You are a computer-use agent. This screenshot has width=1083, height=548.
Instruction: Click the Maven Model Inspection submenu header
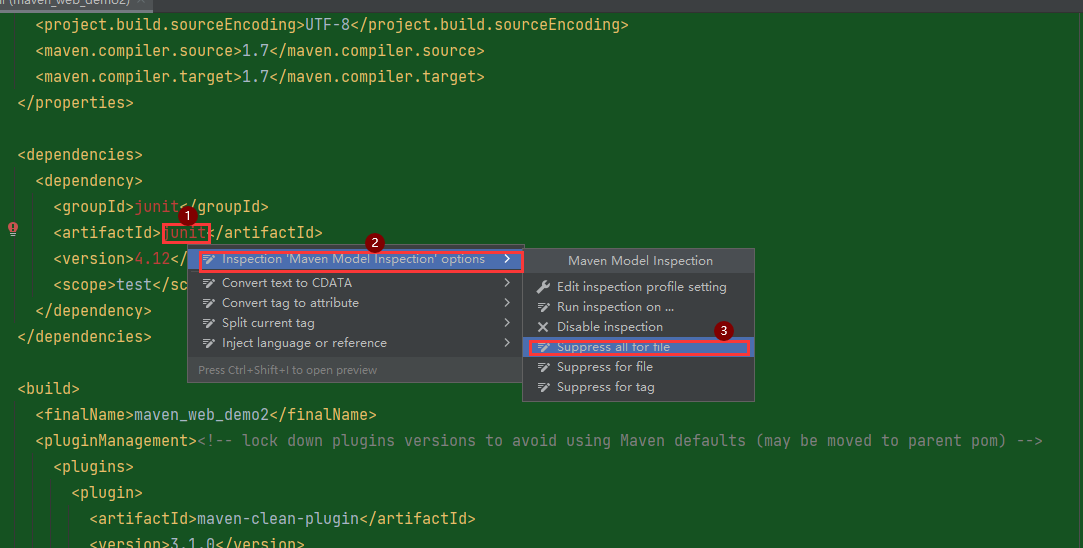(640, 261)
